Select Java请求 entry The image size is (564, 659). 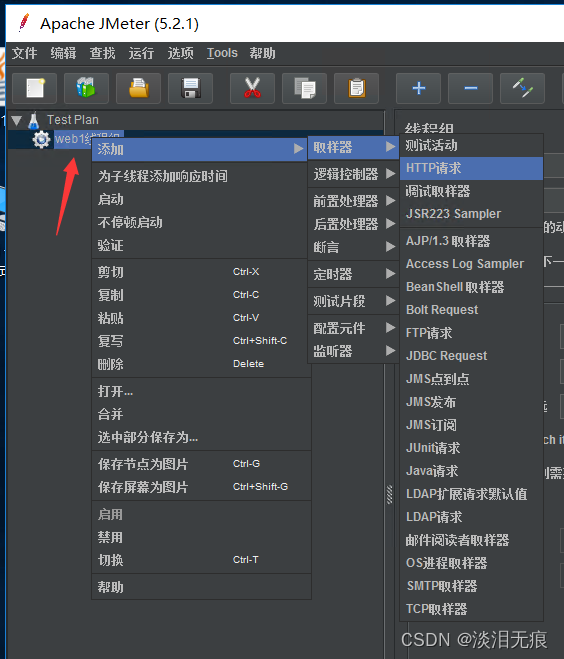click(472, 471)
